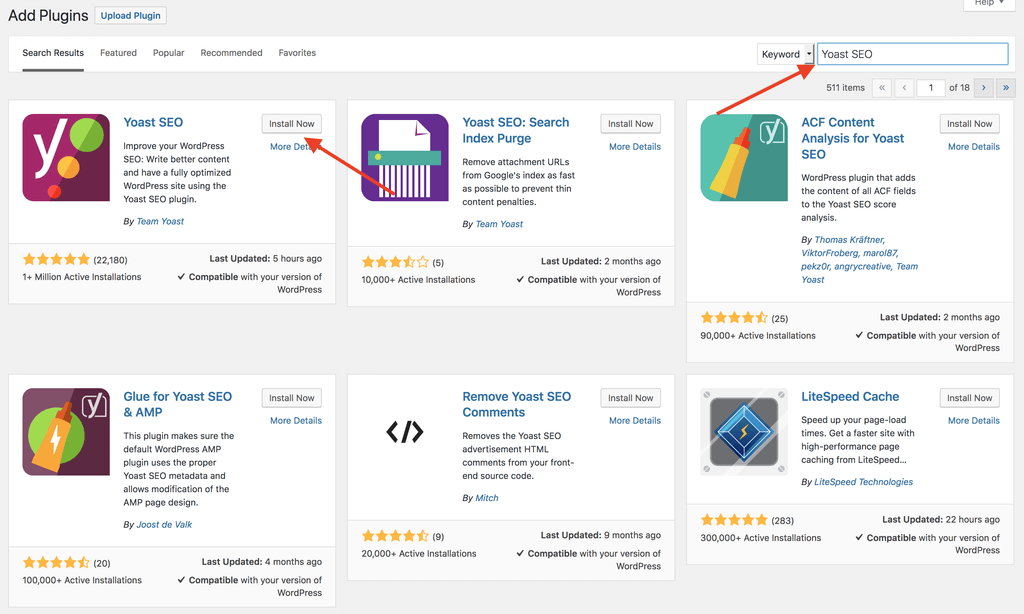
Task: Click the plugin search field containing Yoast SEO
Action: [x=912, y=54]
